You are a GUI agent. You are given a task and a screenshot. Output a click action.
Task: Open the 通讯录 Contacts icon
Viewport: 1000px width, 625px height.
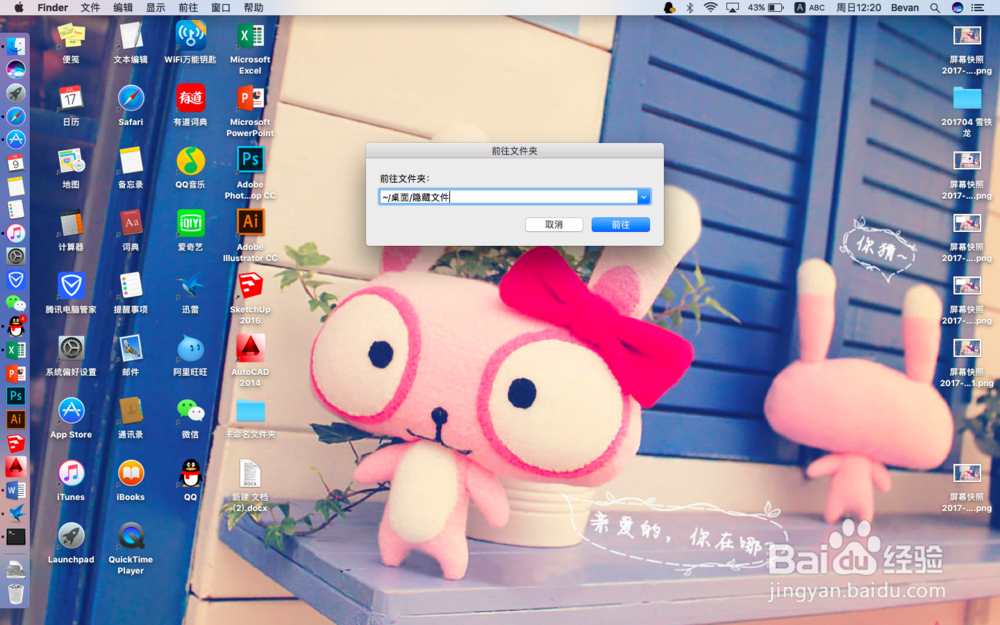click(130, 411)
